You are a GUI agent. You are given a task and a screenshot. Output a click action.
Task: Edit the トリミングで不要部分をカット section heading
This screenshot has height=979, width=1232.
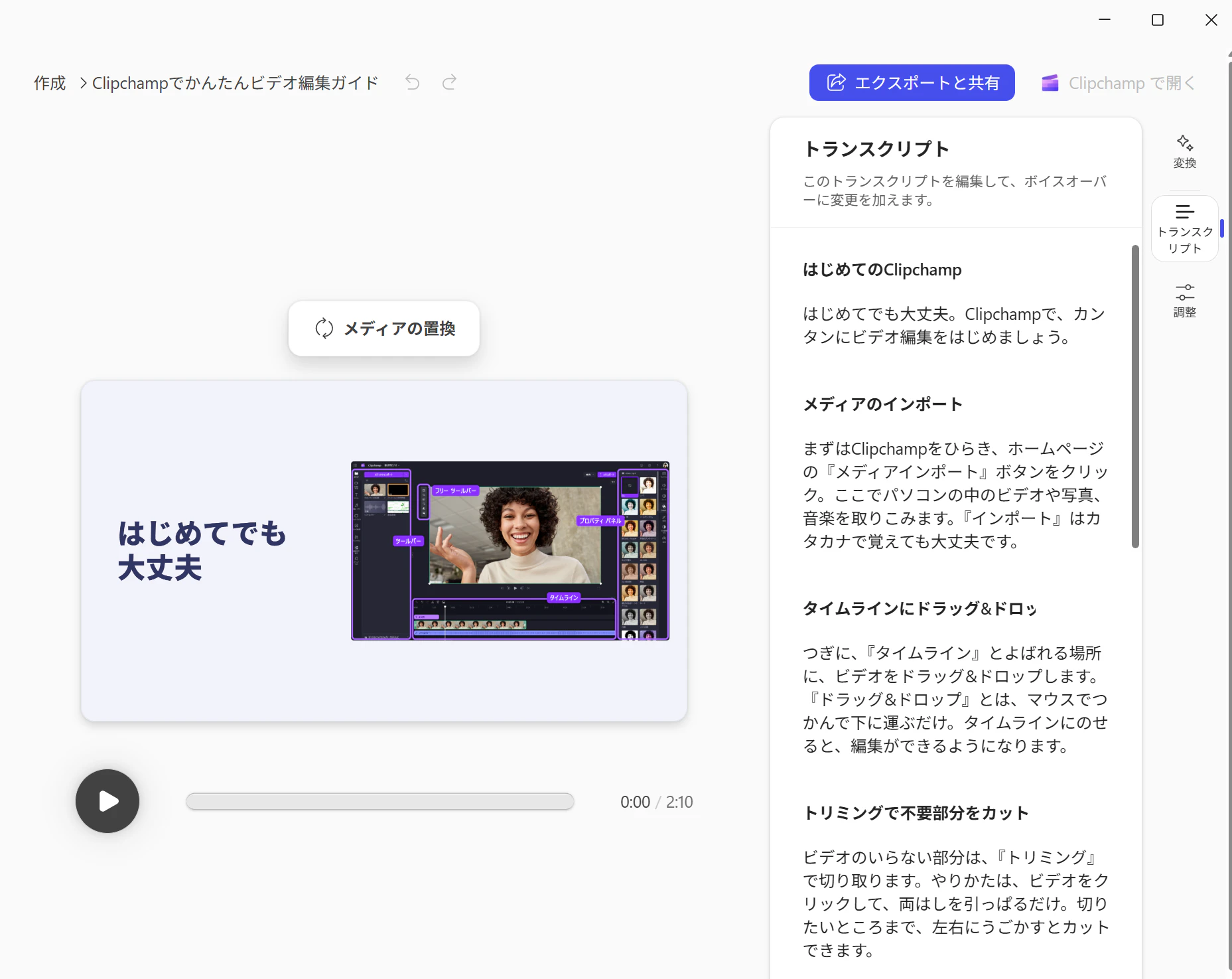[916, 813]
